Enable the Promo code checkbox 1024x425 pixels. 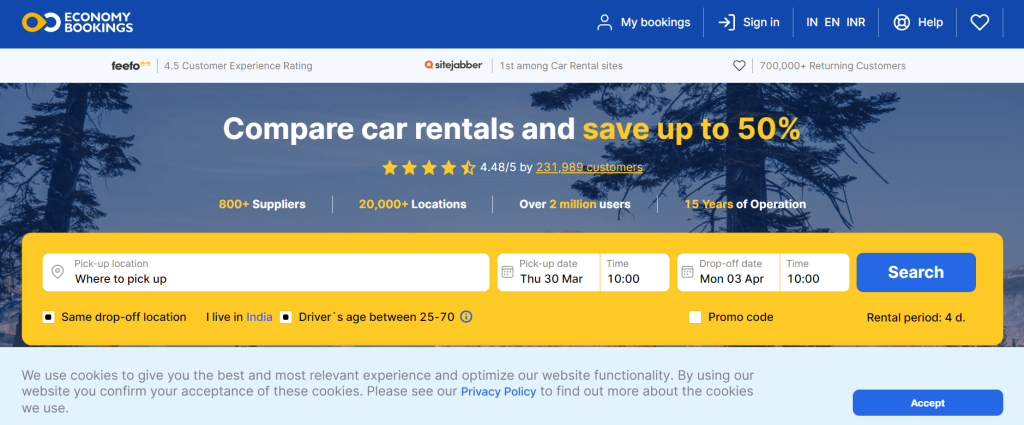695,317
